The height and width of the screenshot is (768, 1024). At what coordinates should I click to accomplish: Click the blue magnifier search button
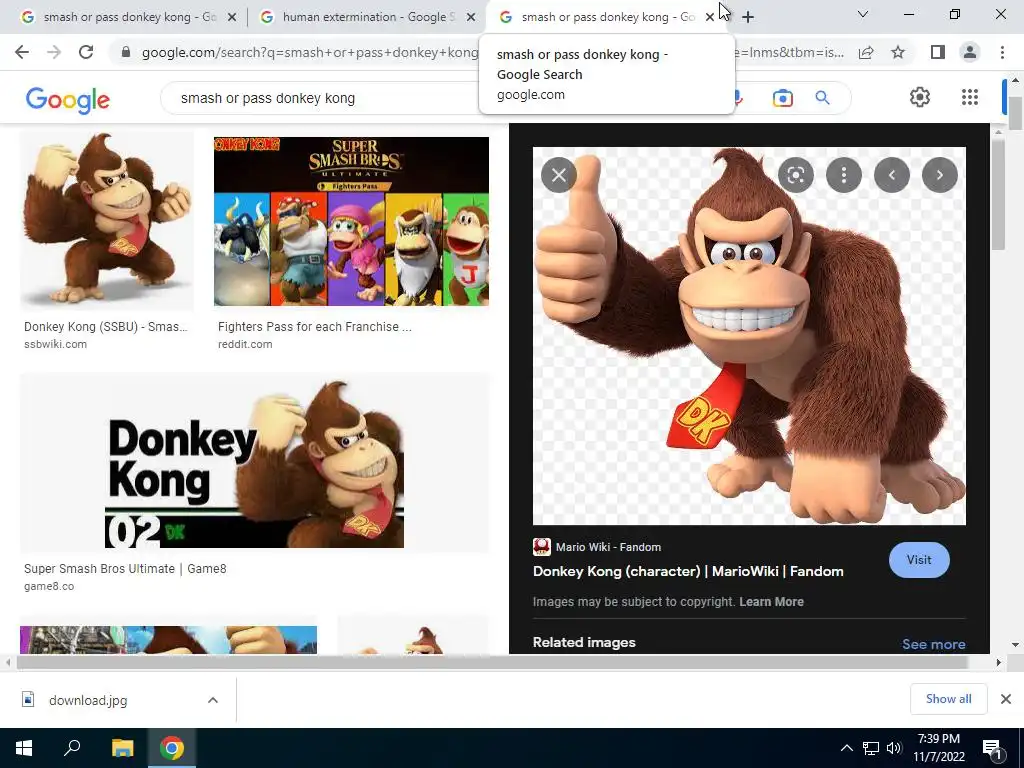[x=822, y=98]
